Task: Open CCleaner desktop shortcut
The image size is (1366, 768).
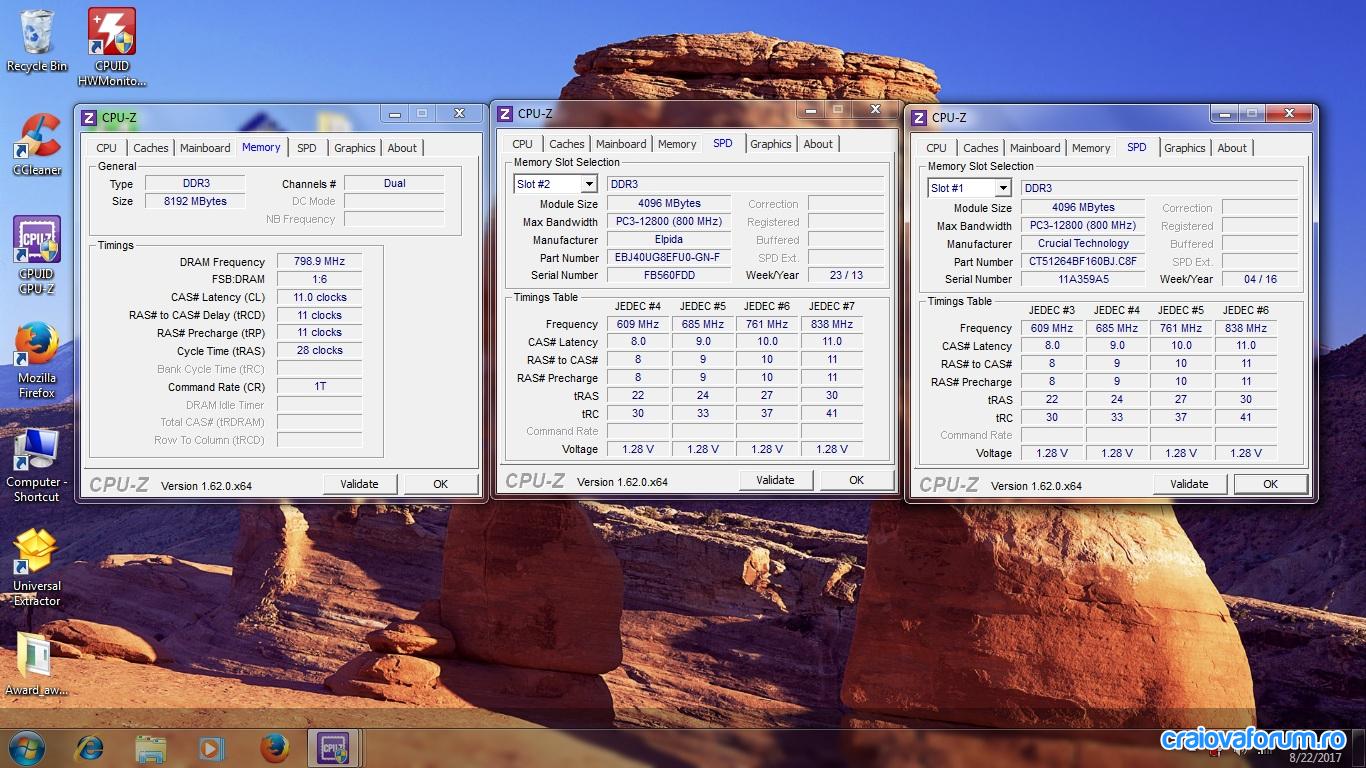Action: coord(37,143)
